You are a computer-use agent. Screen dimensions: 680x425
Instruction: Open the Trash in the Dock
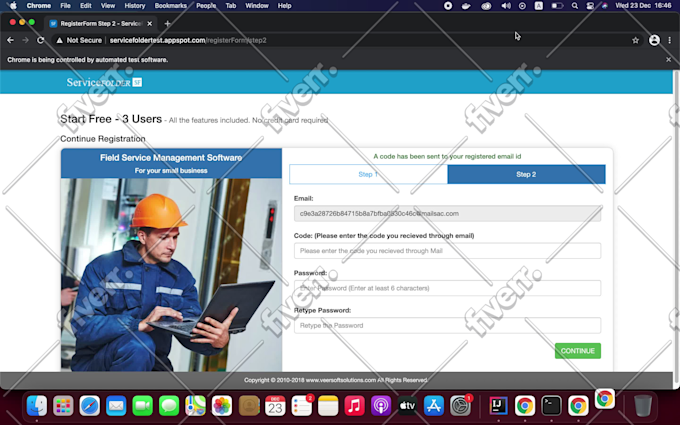[643, 406]
